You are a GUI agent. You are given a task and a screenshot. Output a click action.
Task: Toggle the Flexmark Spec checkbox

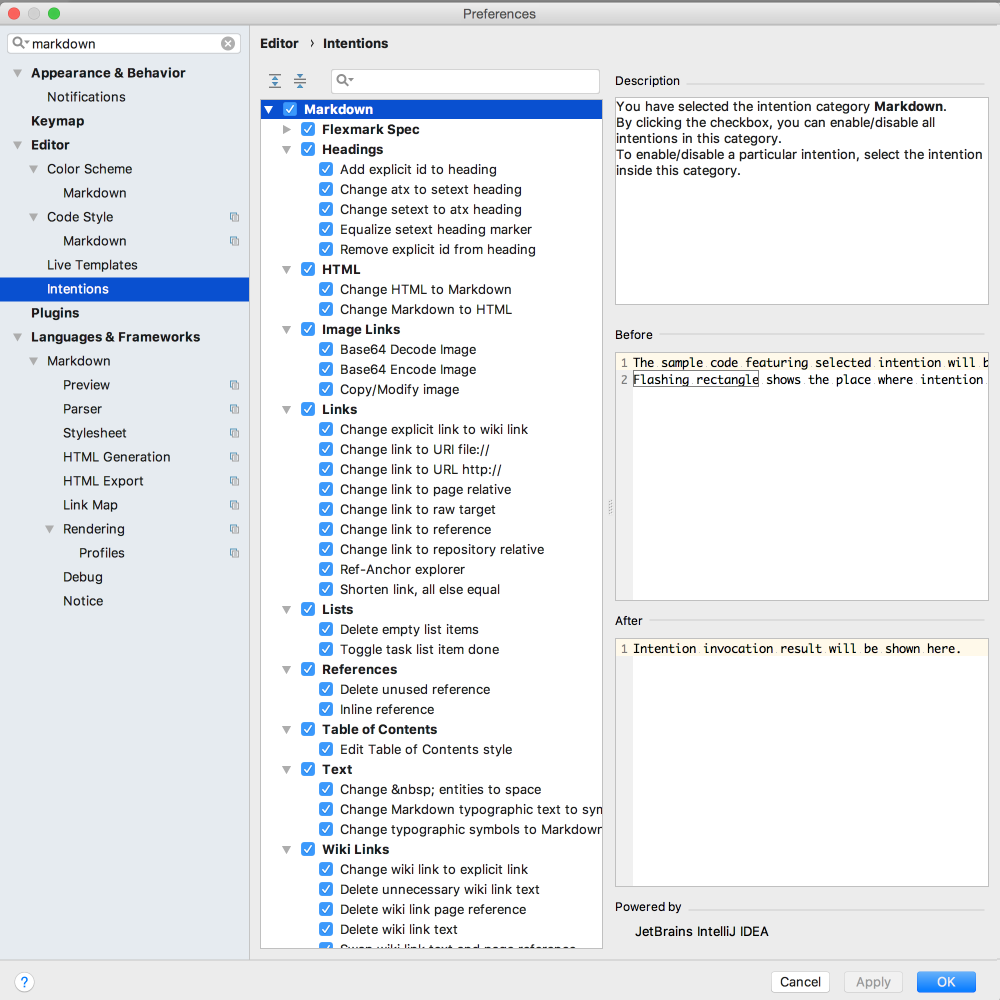click(x=308, y=129)
